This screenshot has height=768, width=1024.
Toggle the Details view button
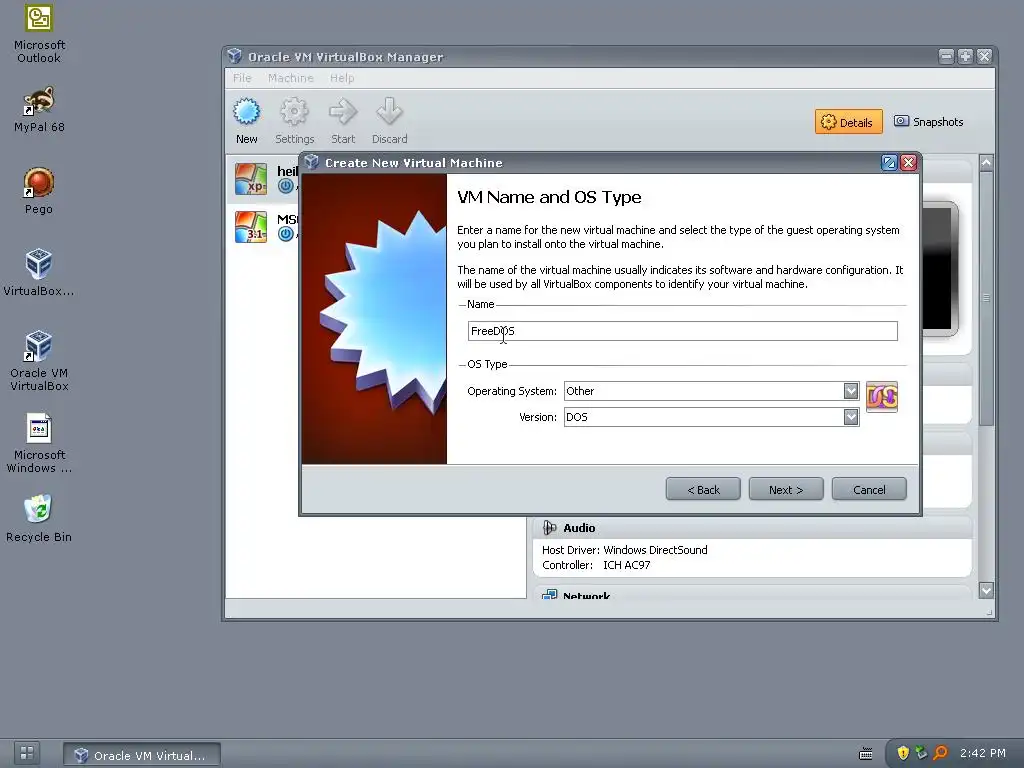[848, 122]
